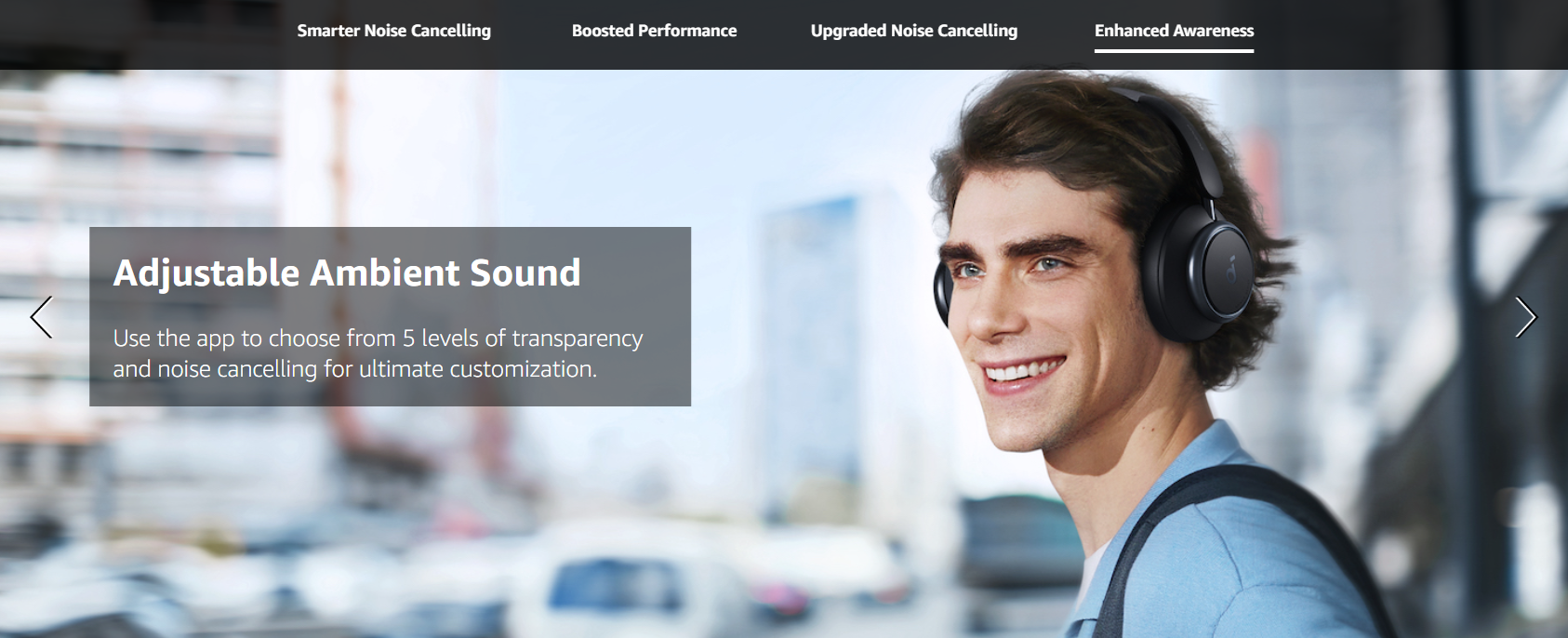
Task: Click the 'ultimate customization' text line
Action: click(x=477, y=369)
